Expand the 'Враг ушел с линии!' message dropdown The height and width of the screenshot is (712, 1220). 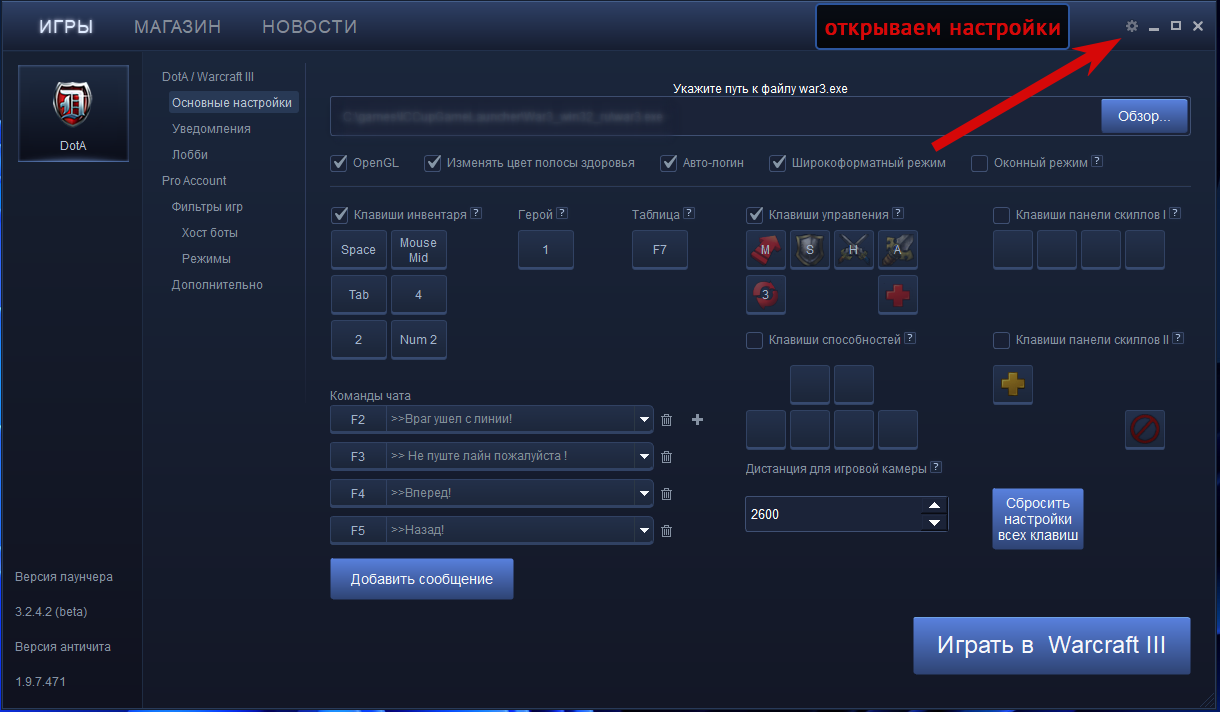tap(643, 420)
